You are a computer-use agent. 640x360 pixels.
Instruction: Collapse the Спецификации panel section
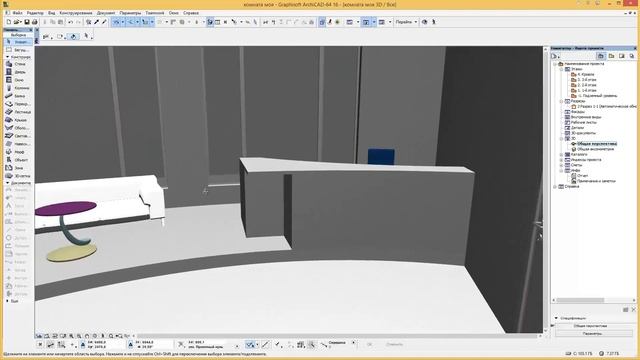pyautogui.click(x=556, y=318)
